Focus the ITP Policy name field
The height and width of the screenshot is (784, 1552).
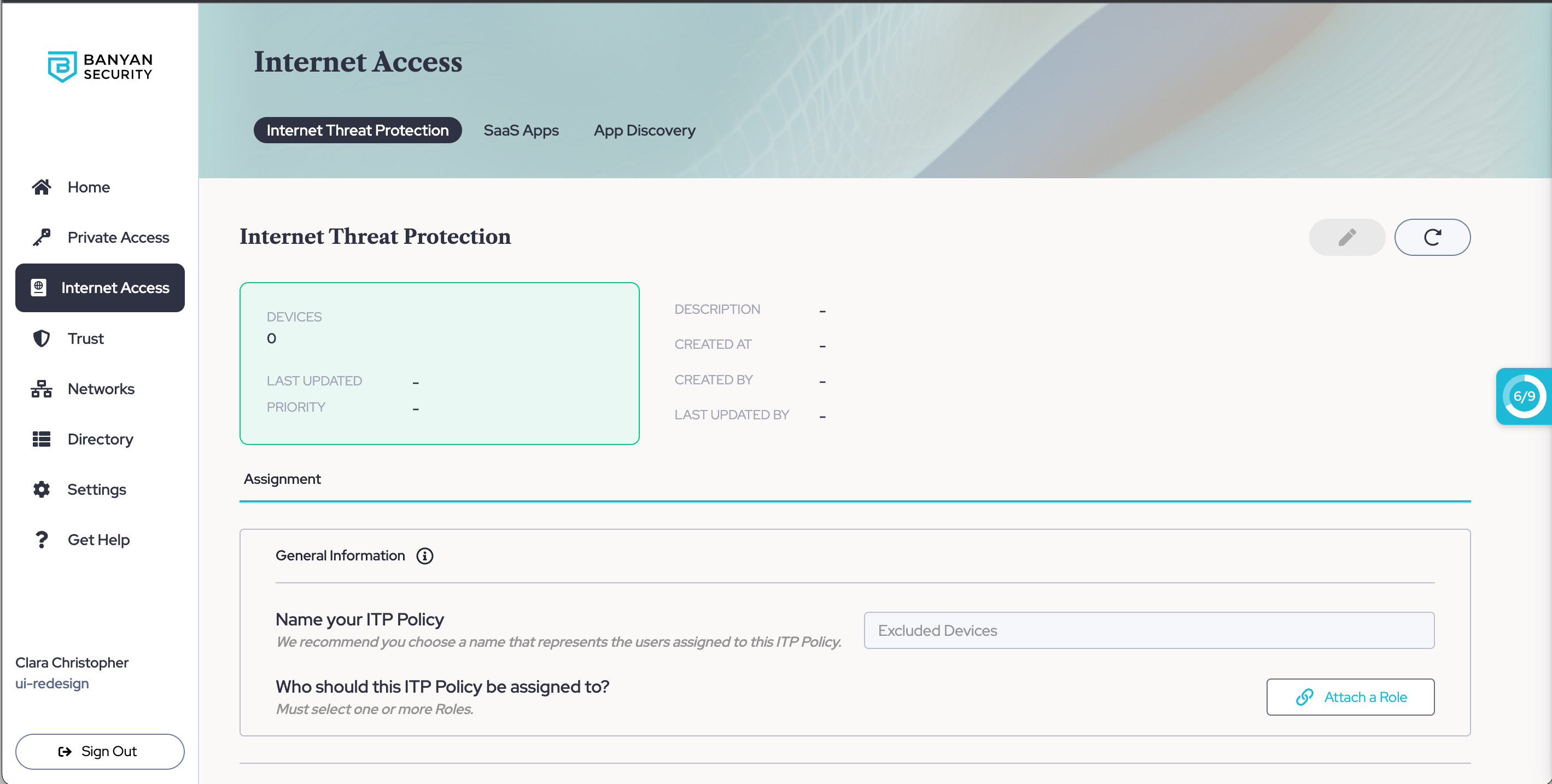pos(1148,630)
